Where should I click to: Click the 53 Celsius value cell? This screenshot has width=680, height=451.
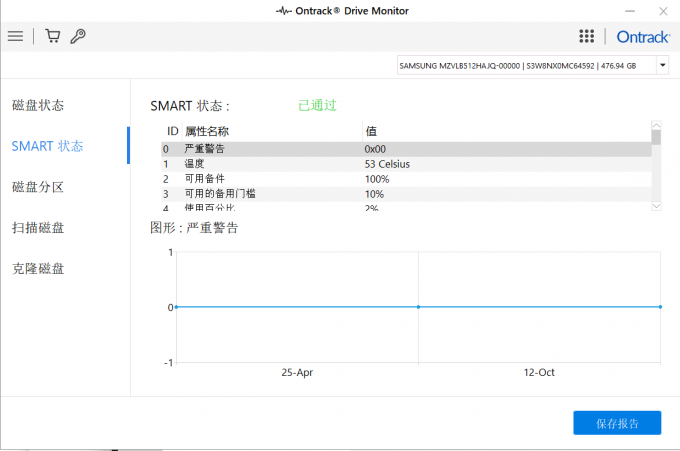387,164
